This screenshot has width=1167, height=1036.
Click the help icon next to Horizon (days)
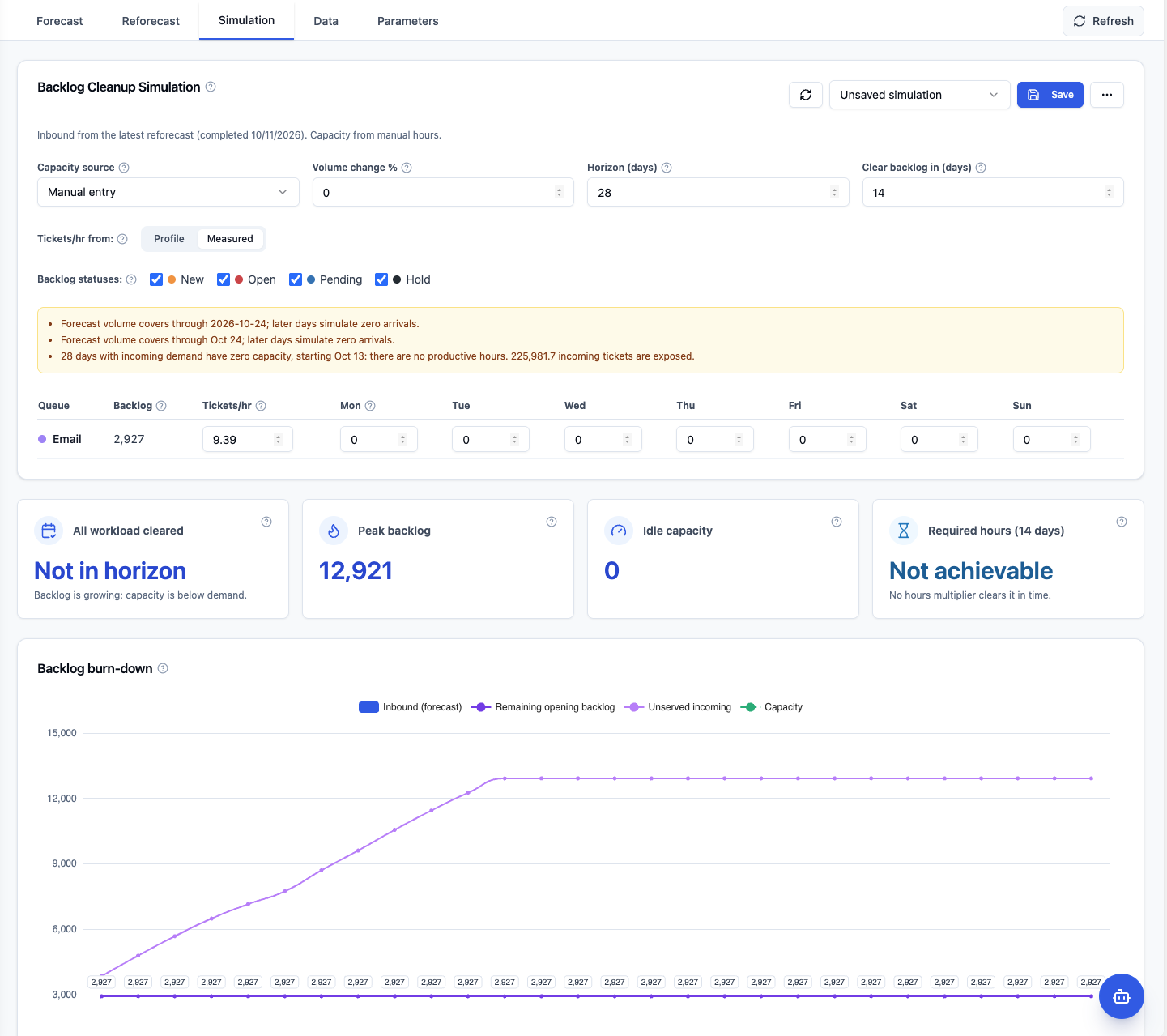[667, 168]
